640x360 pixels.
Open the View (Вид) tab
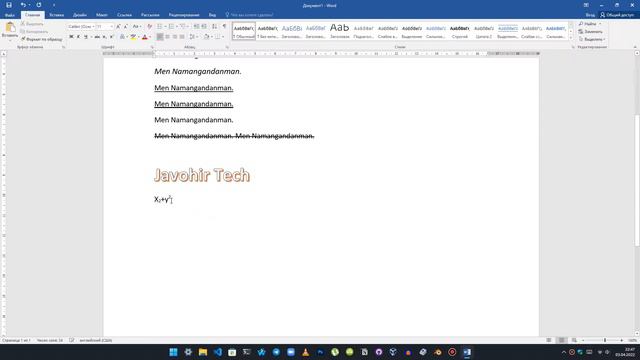click(x=212, y=15)
